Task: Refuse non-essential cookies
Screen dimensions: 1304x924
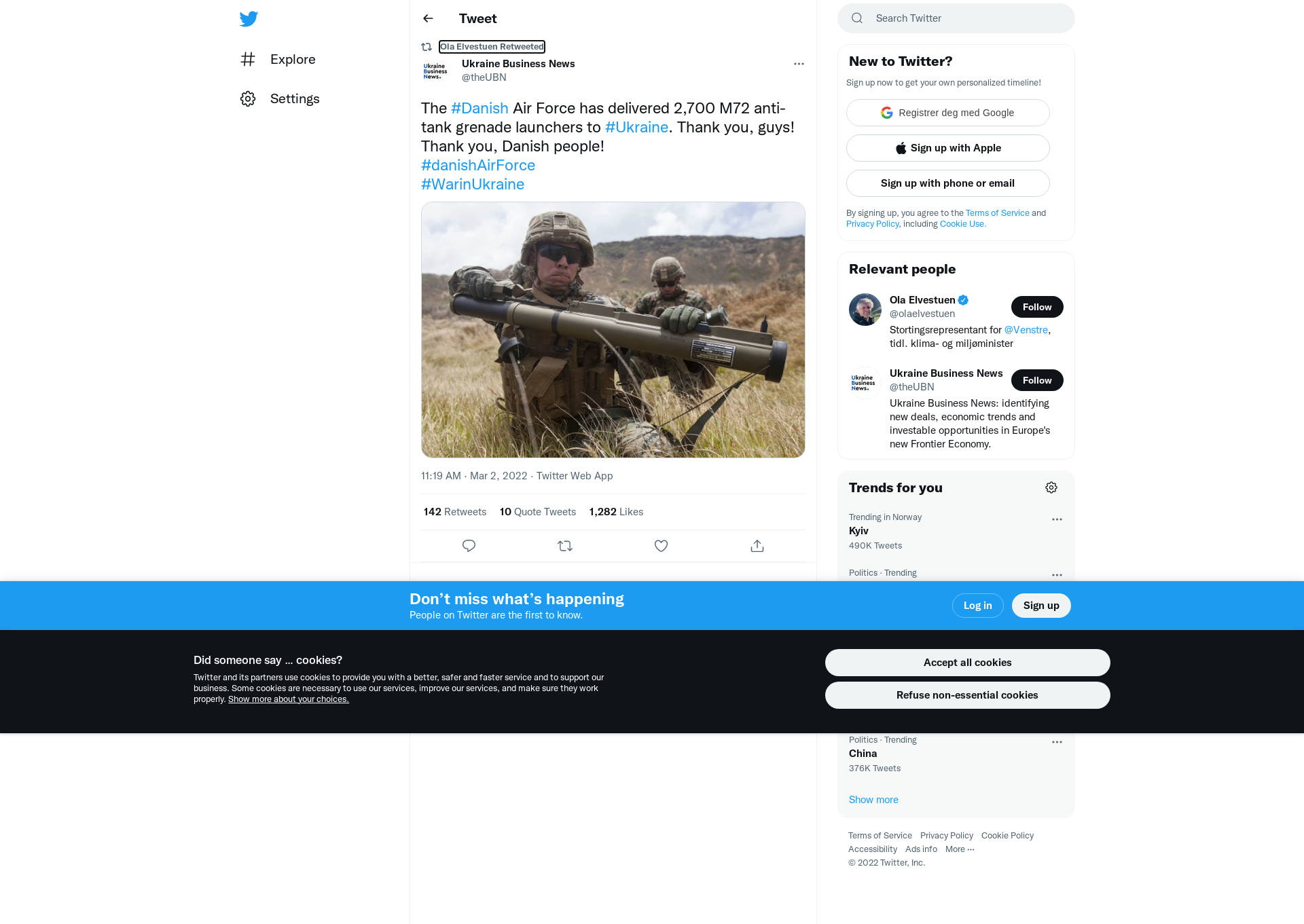Action: coord(967,695)
